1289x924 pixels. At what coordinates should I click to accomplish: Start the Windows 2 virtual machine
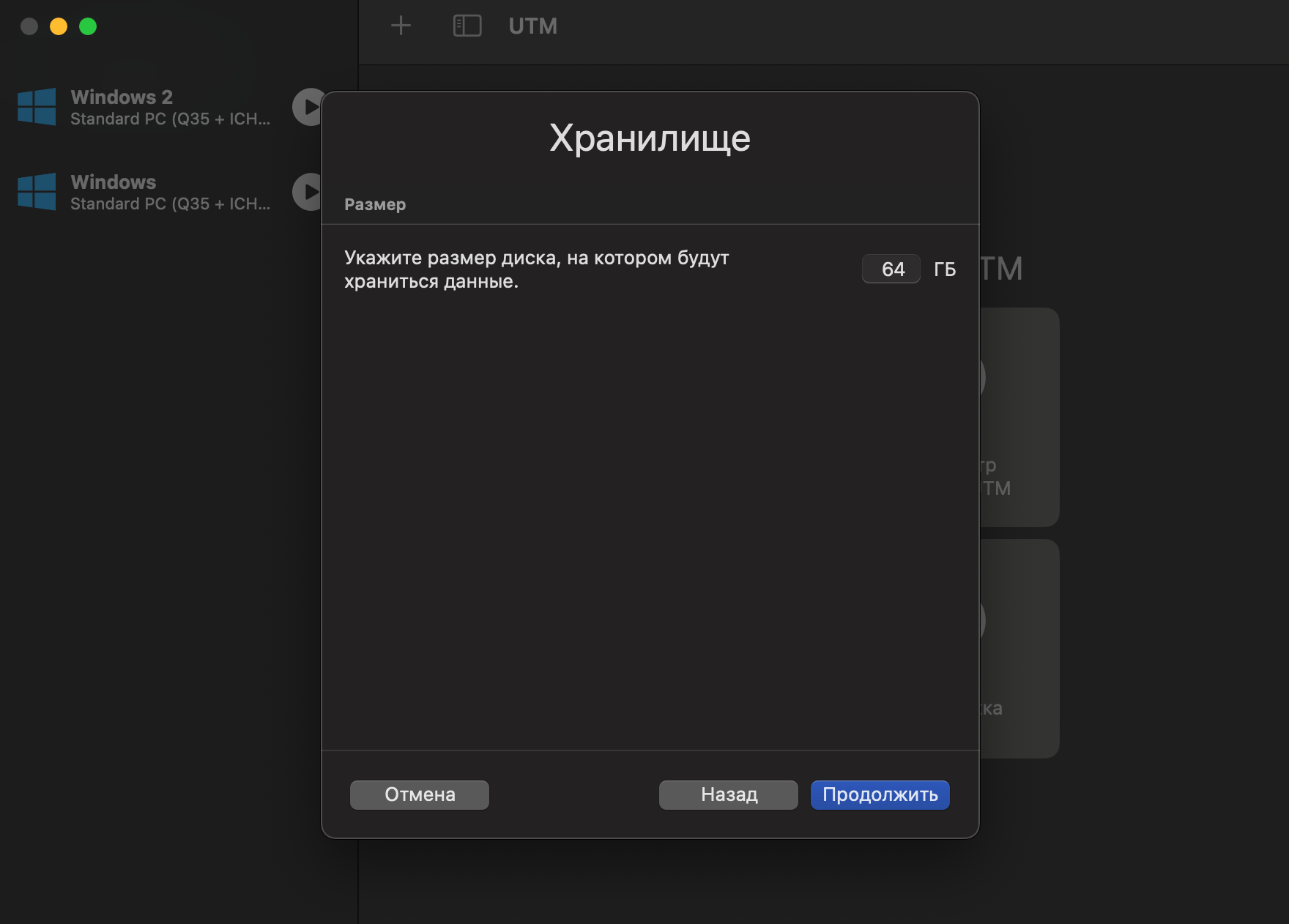(x=307, y=107)
